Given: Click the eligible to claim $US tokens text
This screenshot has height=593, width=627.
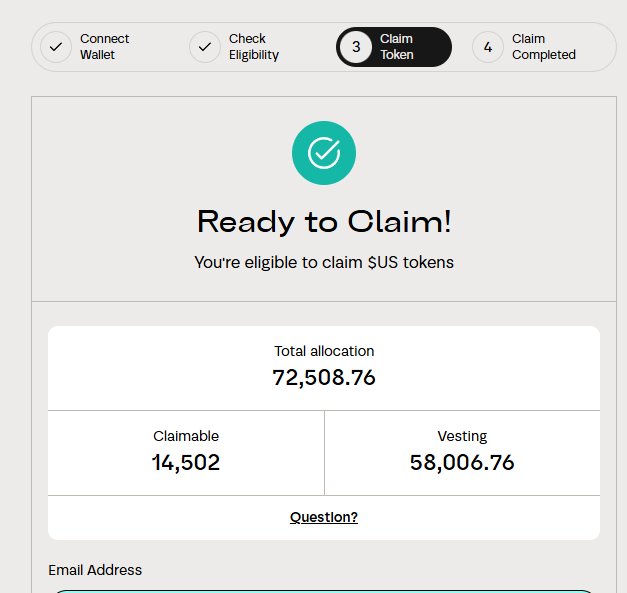Looking at the screenshot, I should tap(324, 262).
